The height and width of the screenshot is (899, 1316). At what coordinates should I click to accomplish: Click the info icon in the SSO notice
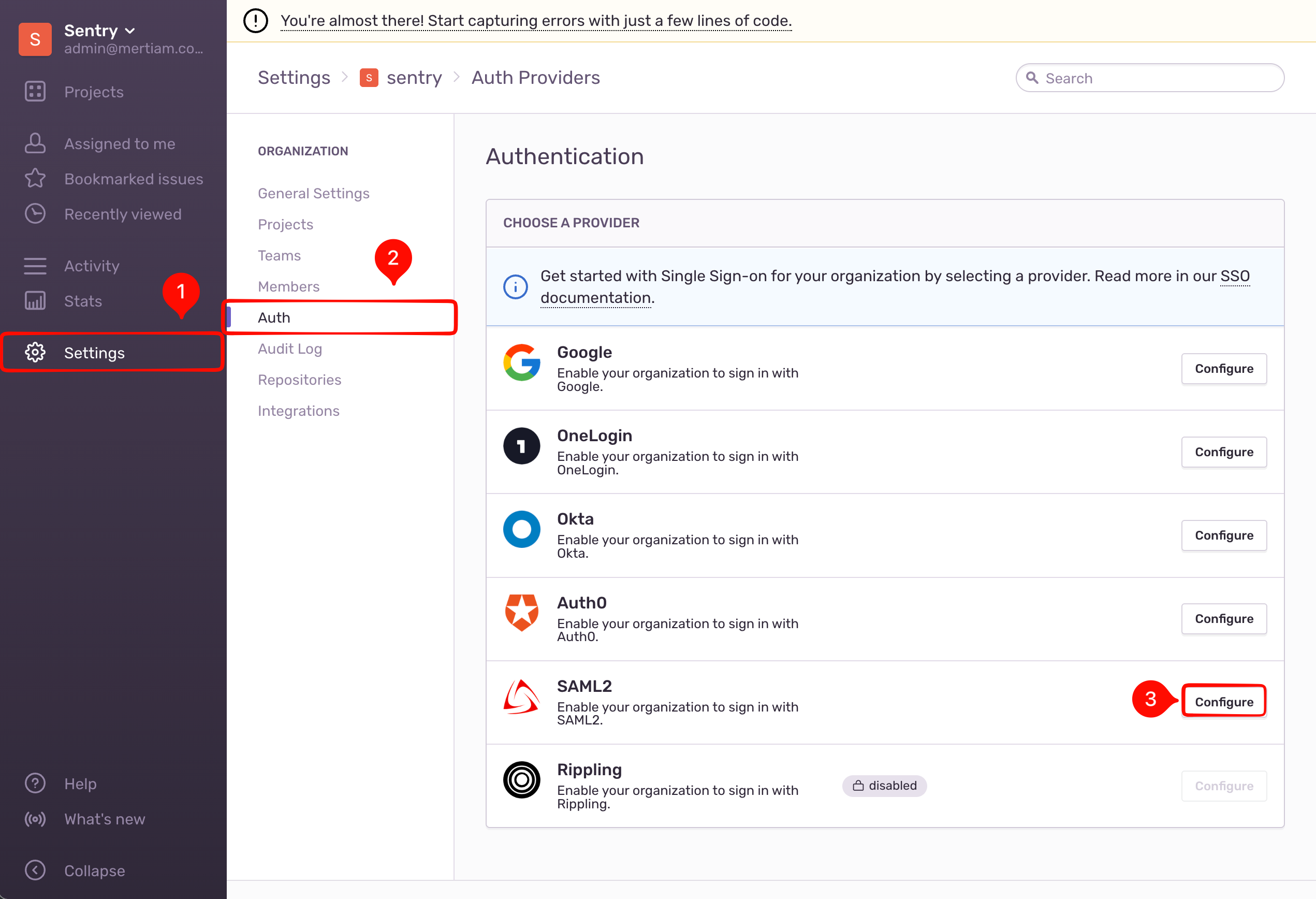tap(515, 287)
